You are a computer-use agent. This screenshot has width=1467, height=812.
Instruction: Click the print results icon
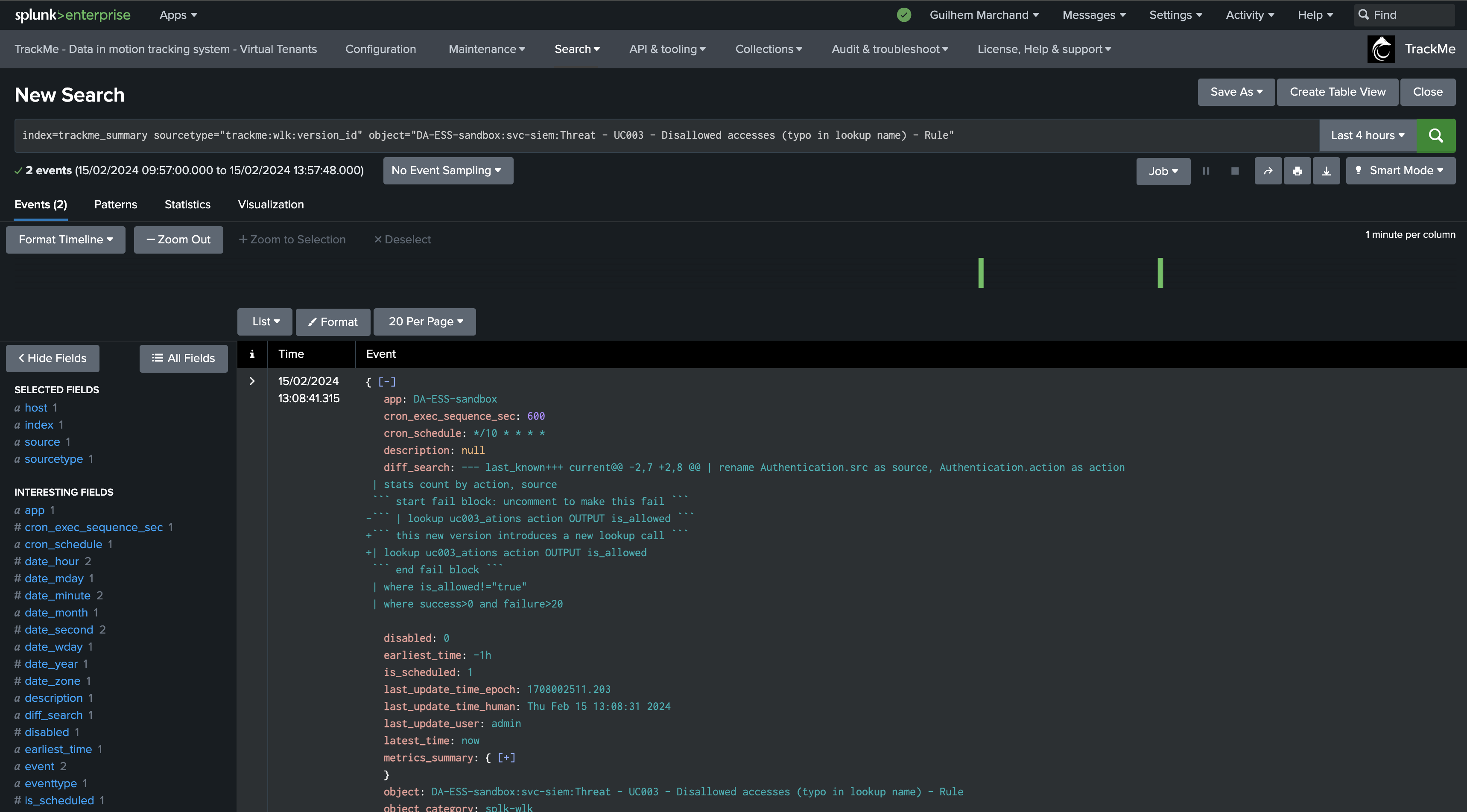(x=1298, y=171)
